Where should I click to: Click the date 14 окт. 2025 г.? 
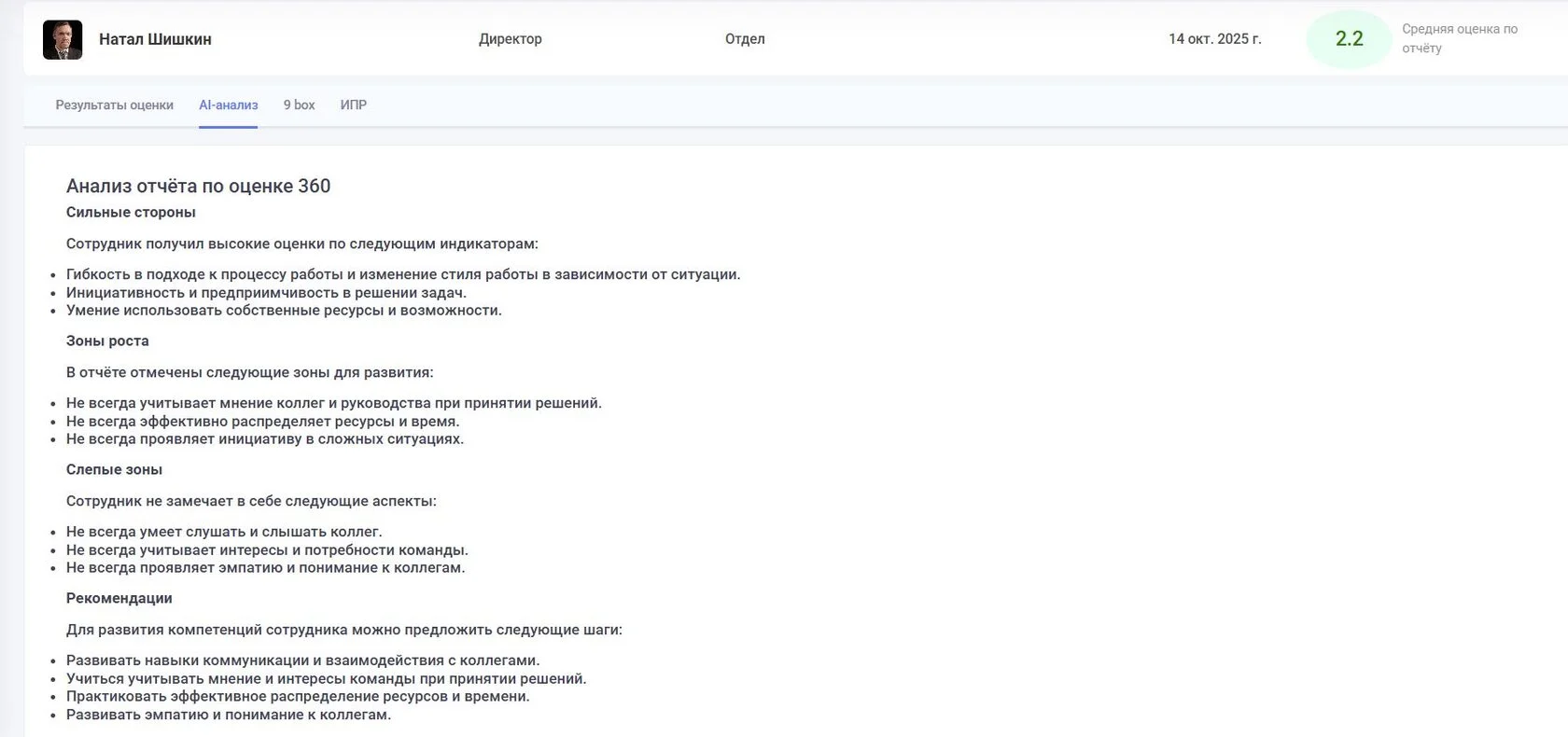click(1214, 39)
